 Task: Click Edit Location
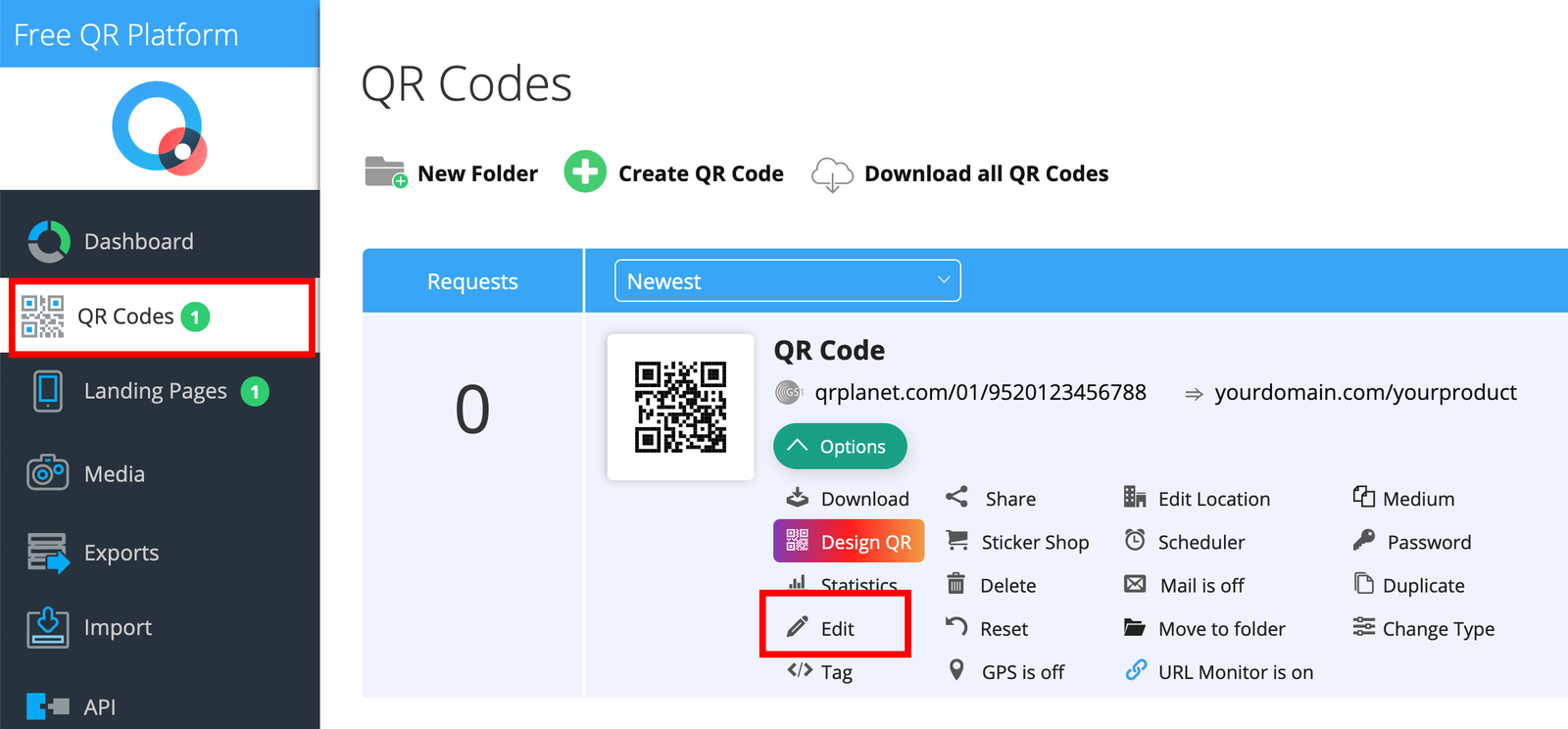click(x=1213, y=499)
